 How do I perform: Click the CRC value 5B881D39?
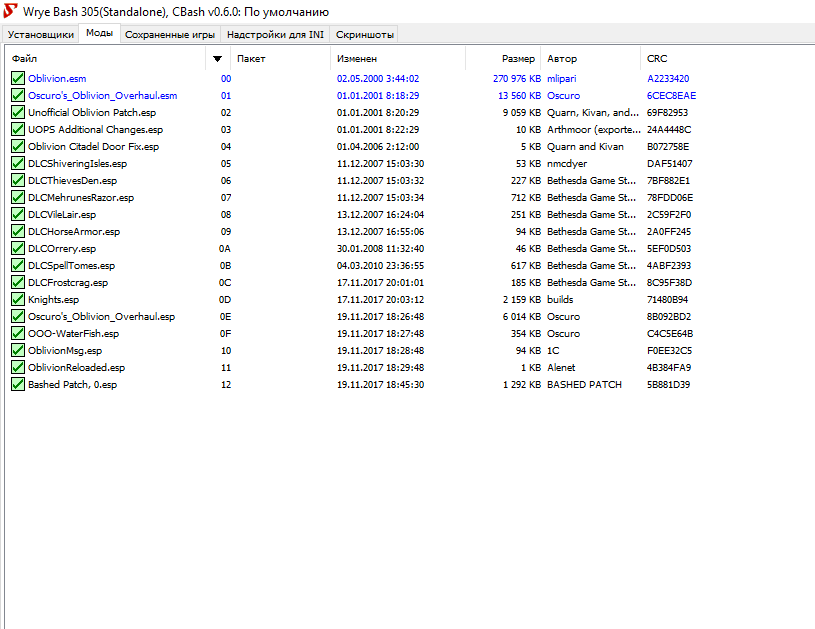point(668,385)
